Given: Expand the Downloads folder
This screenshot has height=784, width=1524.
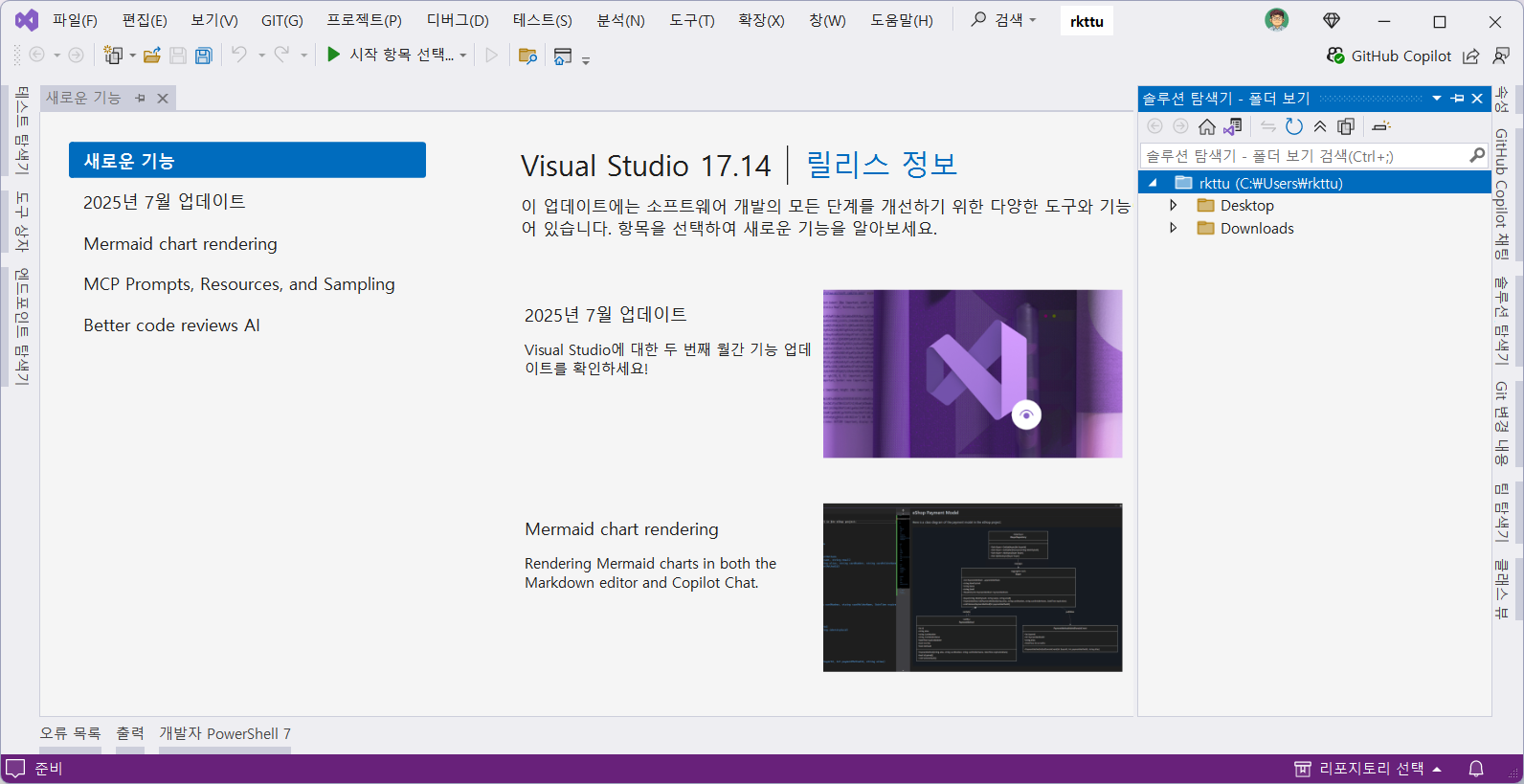Looking at the screenshot, I should pyautogui.click(x=1174, y=228).
